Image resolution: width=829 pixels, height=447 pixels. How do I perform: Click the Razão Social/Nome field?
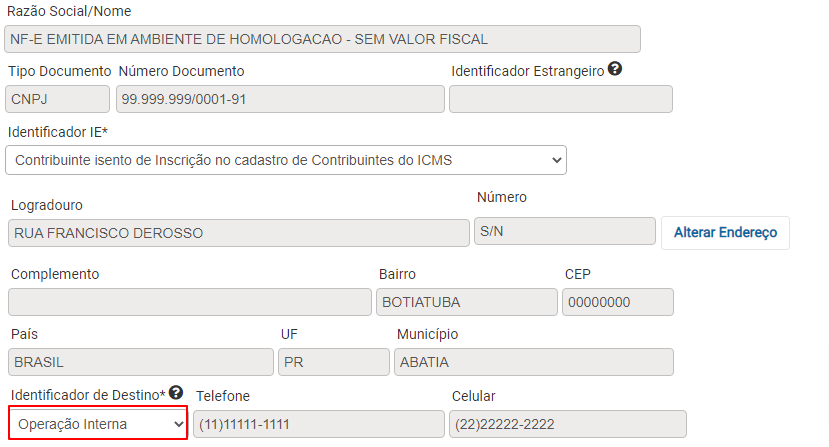point(323,39)
